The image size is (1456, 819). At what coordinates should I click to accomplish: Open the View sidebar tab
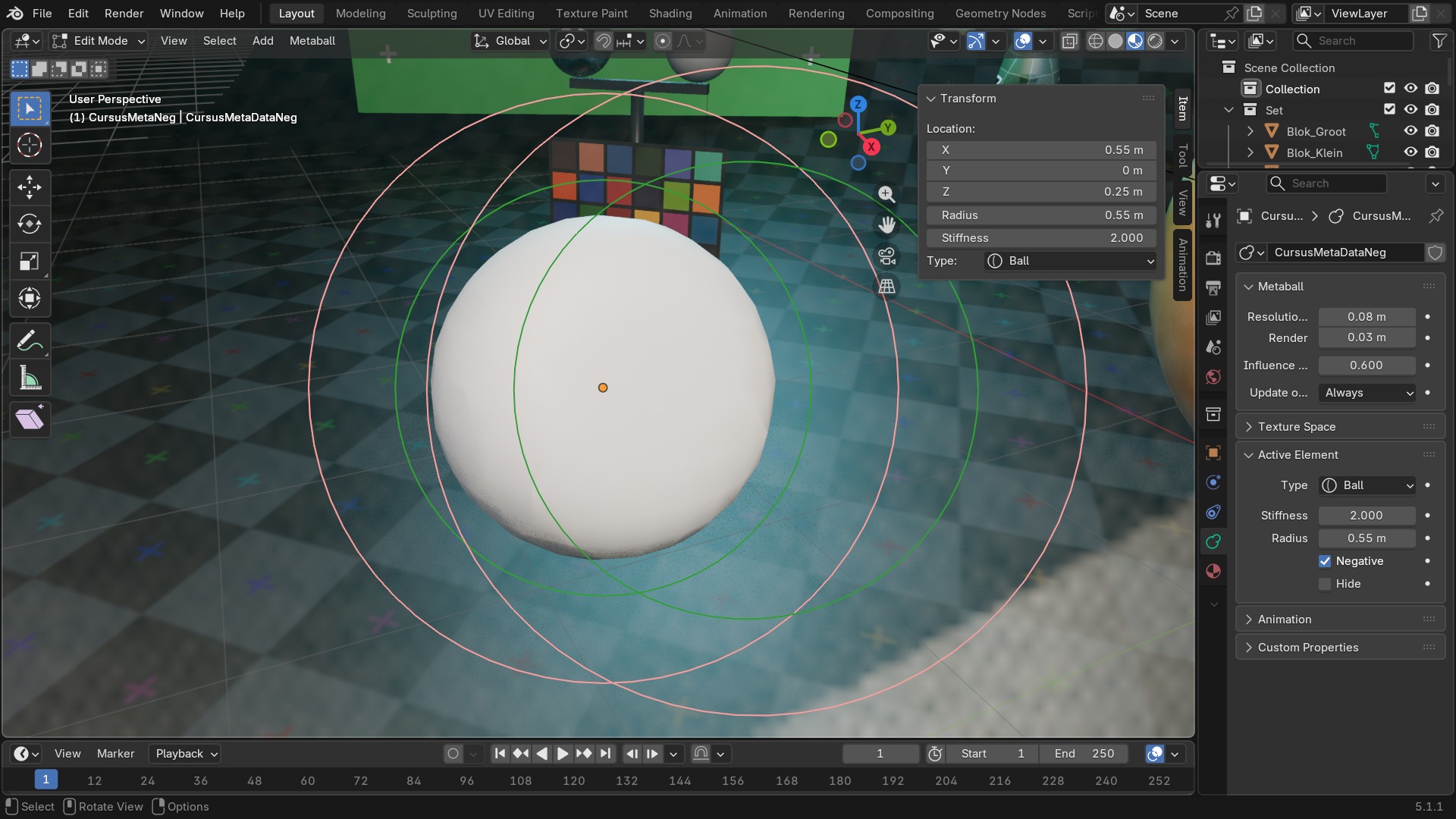[1182, 202]
